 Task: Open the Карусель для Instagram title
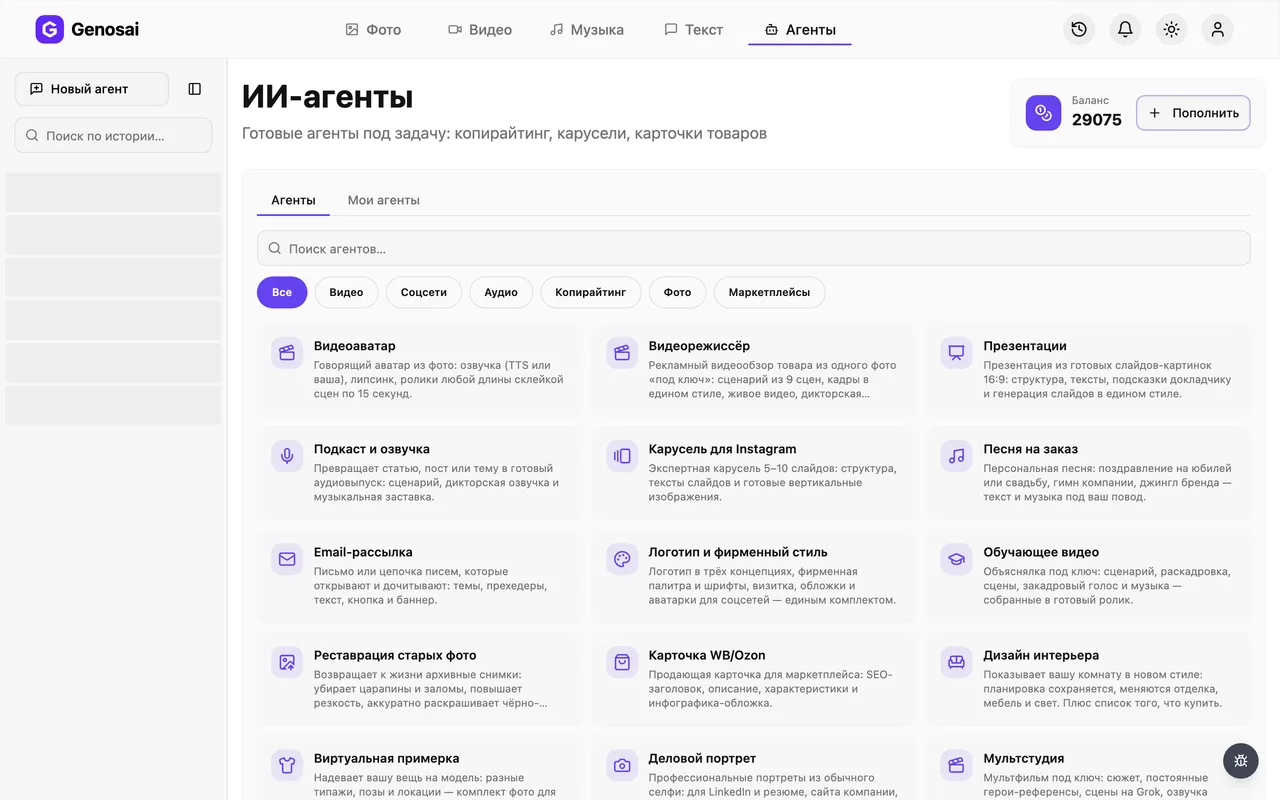[x=722, y=449]
